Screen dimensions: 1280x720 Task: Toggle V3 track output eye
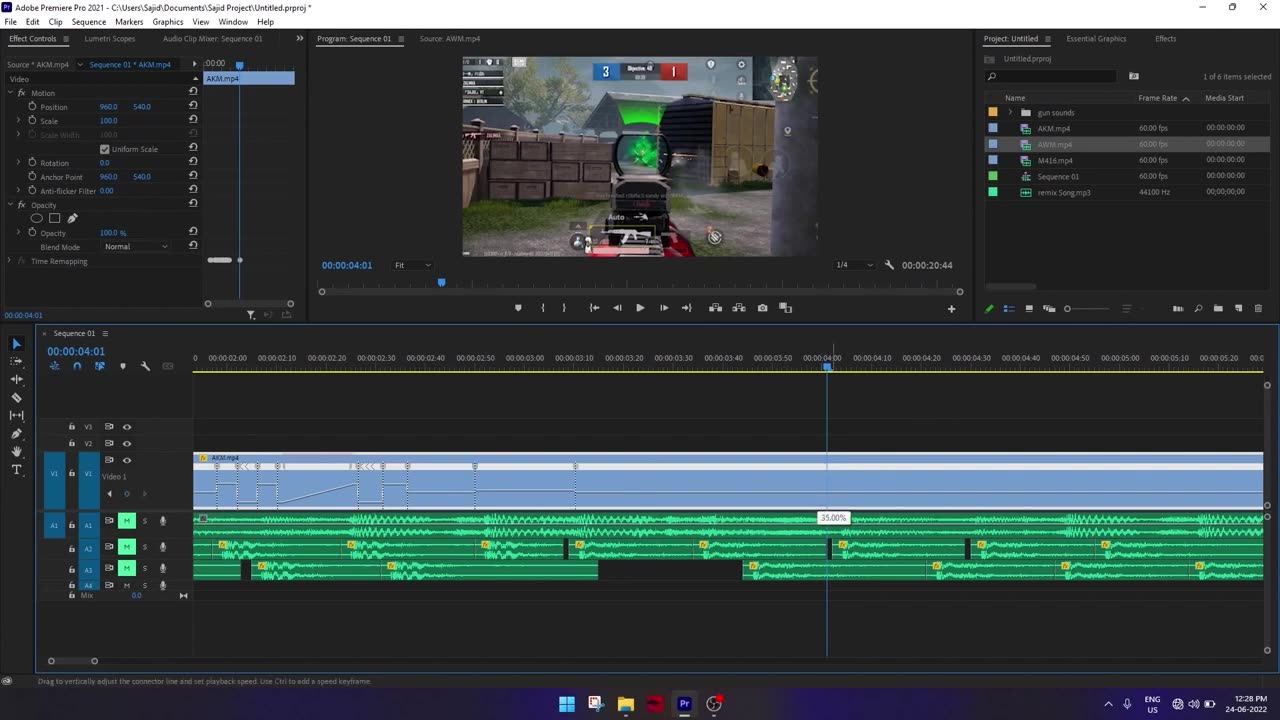point(127,427)
